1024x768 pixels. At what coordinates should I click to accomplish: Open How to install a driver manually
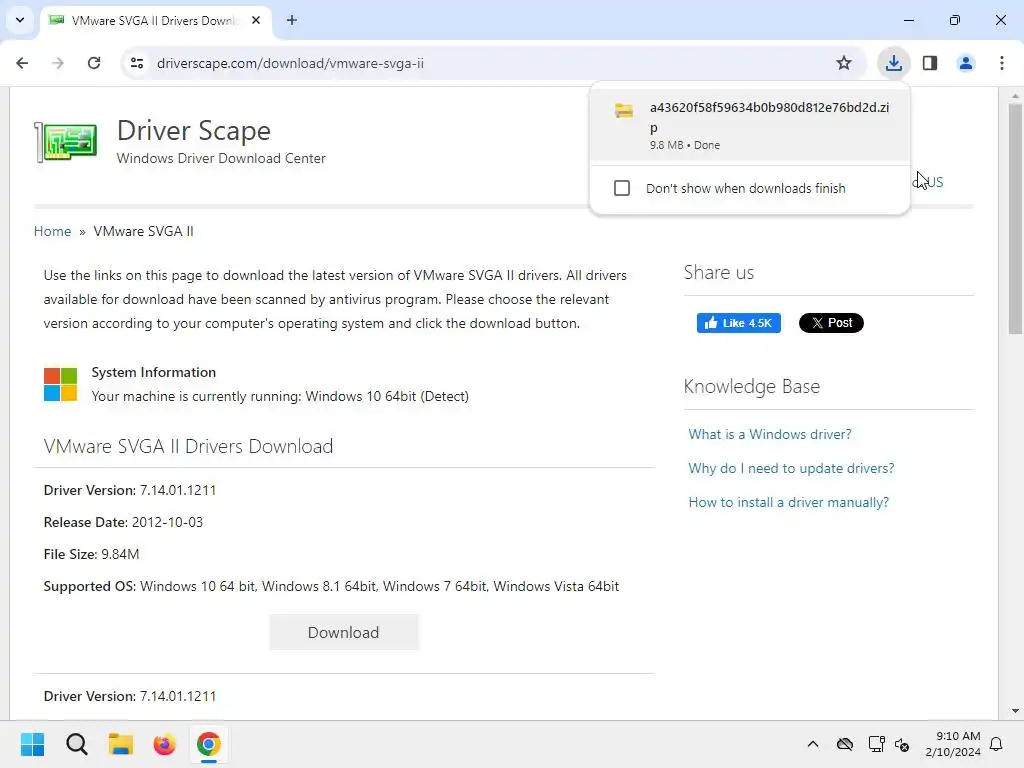click(789, 502)
